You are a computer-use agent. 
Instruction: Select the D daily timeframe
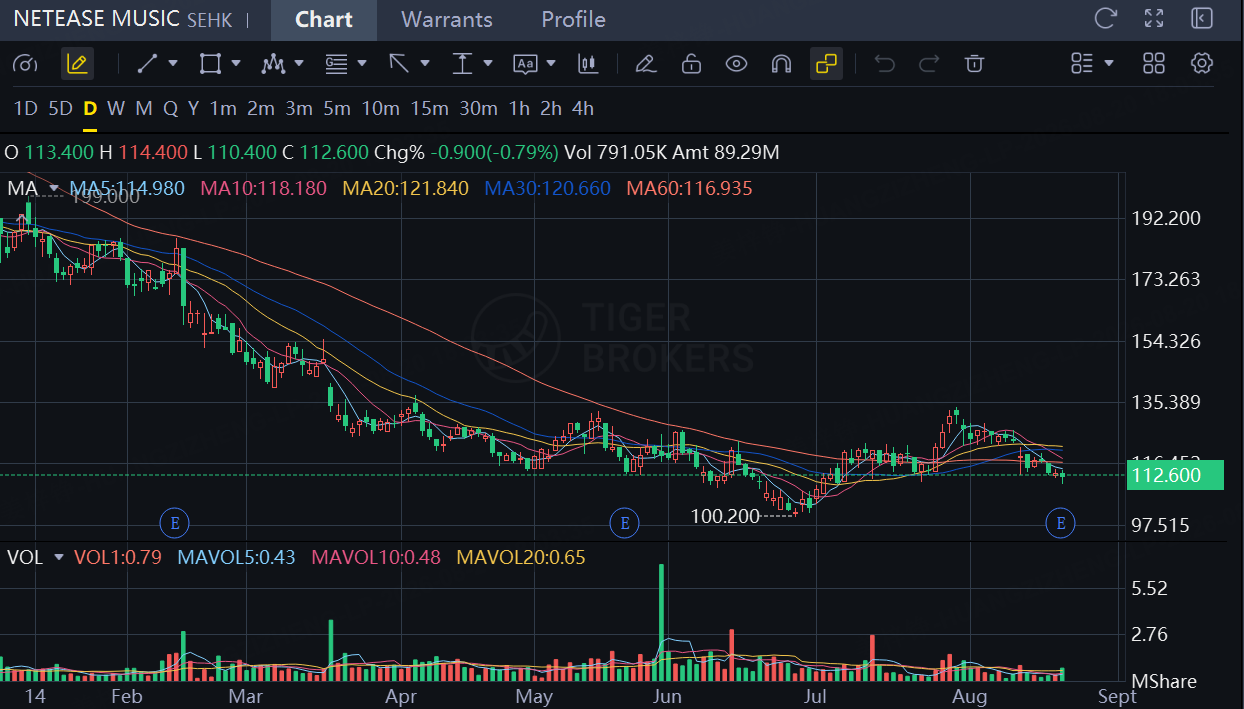(x=90, y=108)
